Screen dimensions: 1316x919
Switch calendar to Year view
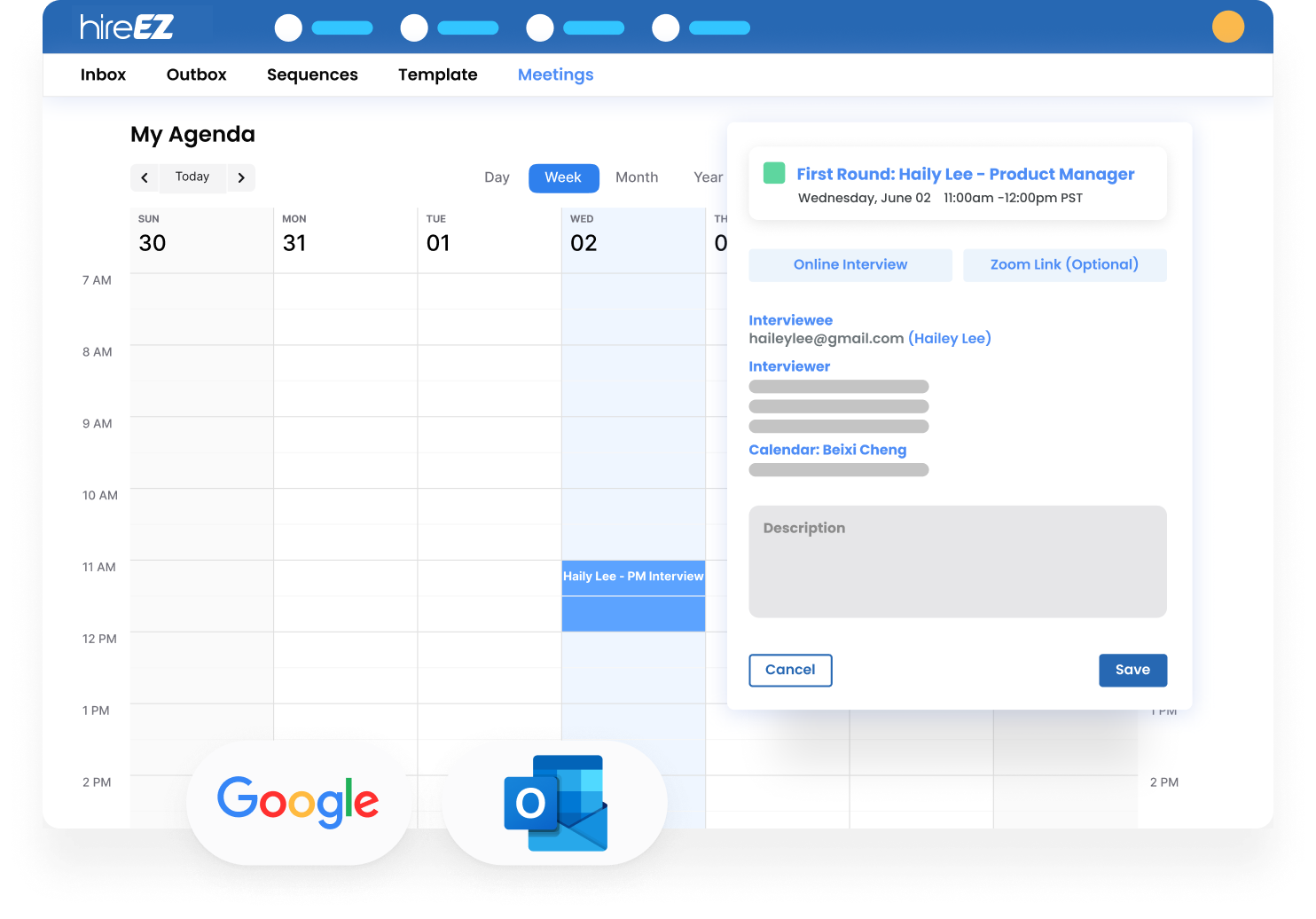pyautogui.click(x=708, y=177)
